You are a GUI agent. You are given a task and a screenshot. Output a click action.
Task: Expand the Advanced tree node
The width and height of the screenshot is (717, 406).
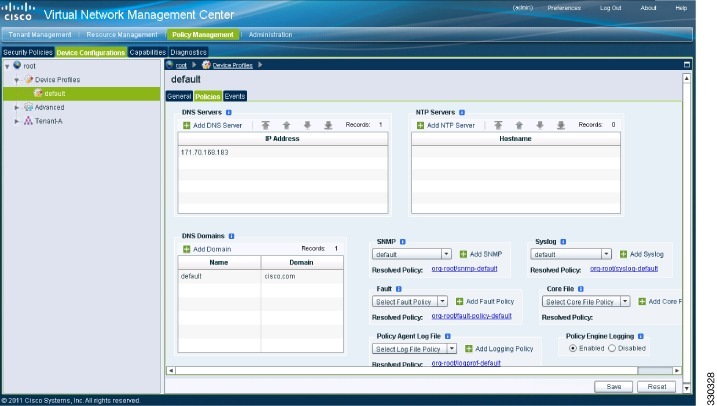(x=16, y=108)
